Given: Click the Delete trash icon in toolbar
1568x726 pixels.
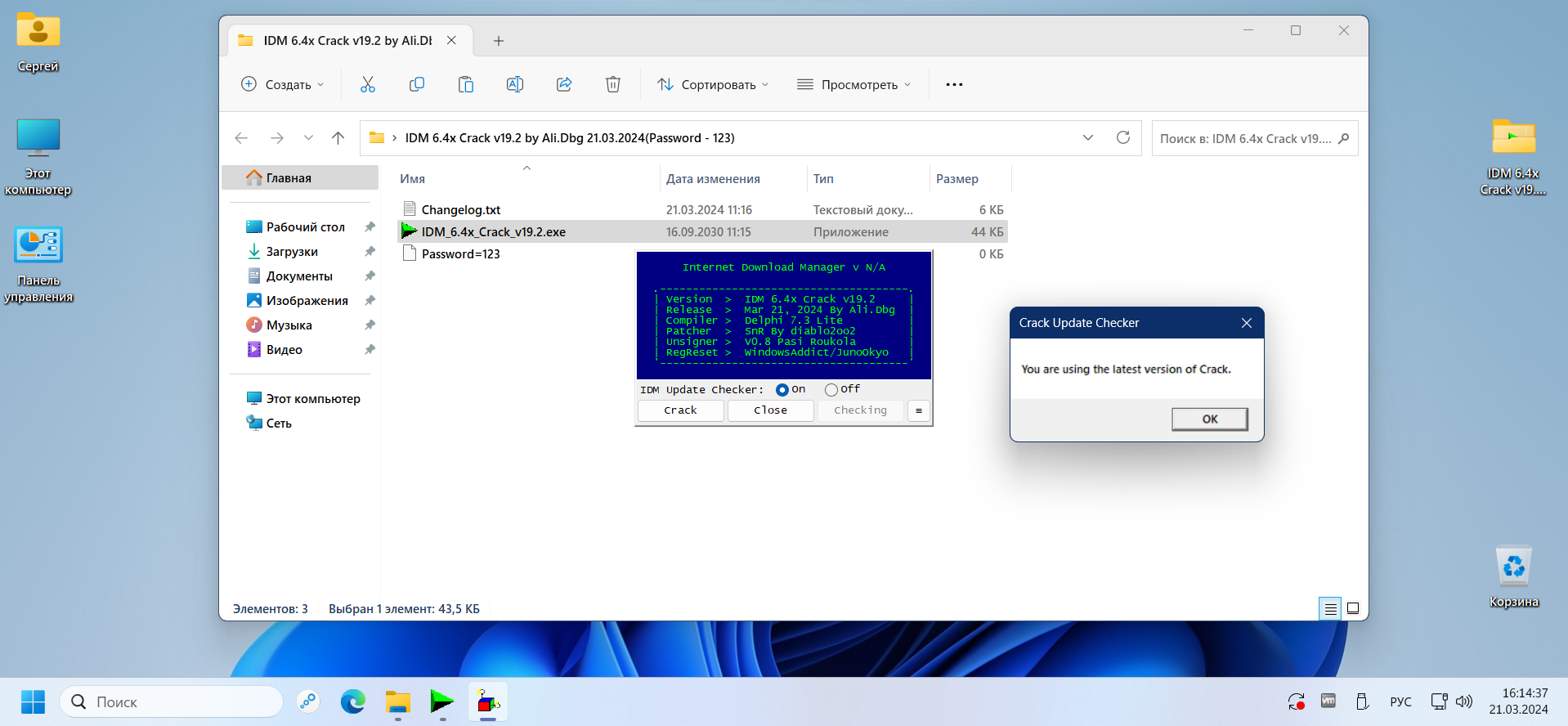Looking at the screenshot, I should [x=613, y=84].
